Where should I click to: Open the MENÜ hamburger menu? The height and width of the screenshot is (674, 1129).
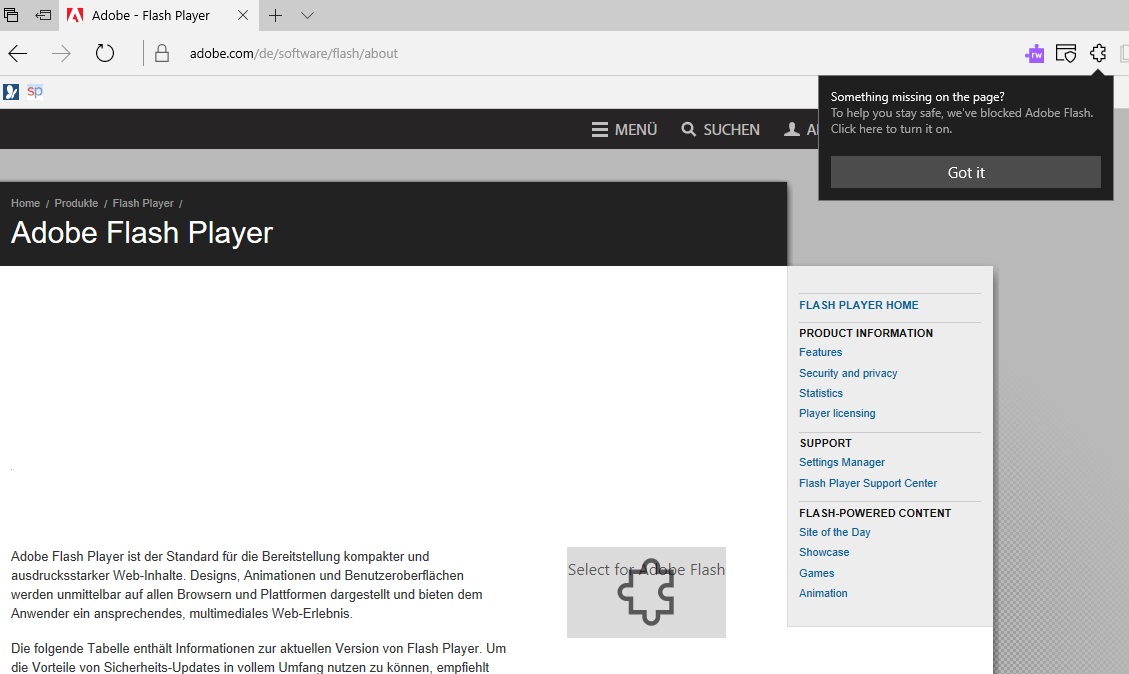(x=624, y=130)
